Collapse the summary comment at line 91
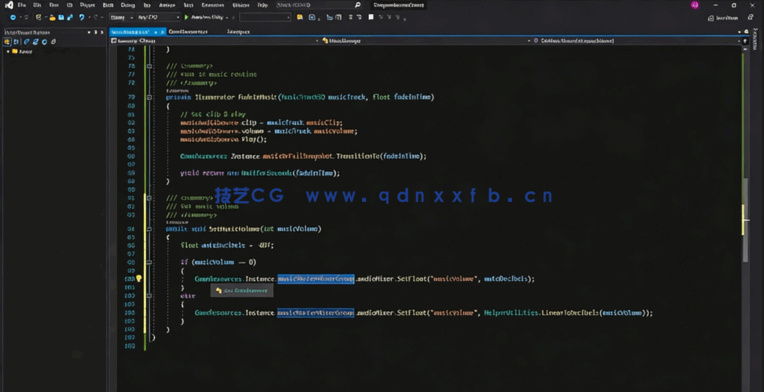Screen dimensions: 764x392 tap(149, 198)
